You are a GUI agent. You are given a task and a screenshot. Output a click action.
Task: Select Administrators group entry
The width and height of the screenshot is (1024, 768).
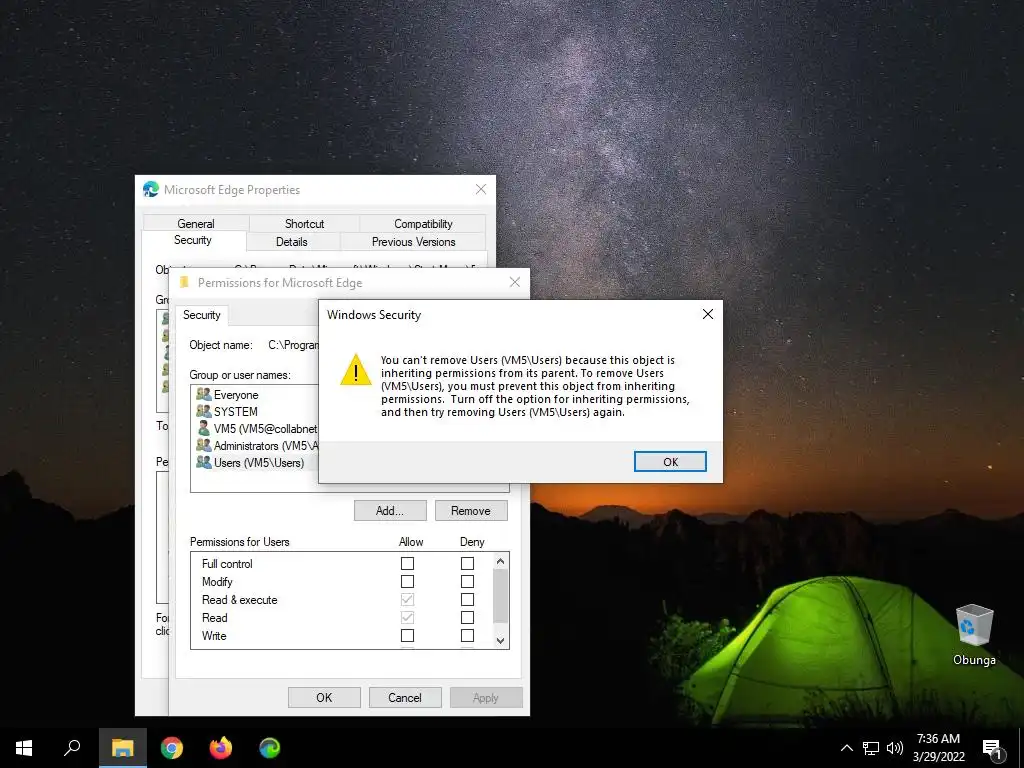(x=256, y=445)
